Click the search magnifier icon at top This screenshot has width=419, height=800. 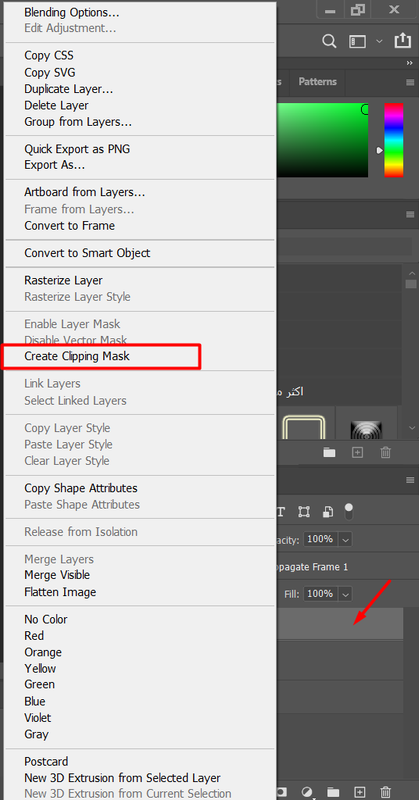[329, 41]
